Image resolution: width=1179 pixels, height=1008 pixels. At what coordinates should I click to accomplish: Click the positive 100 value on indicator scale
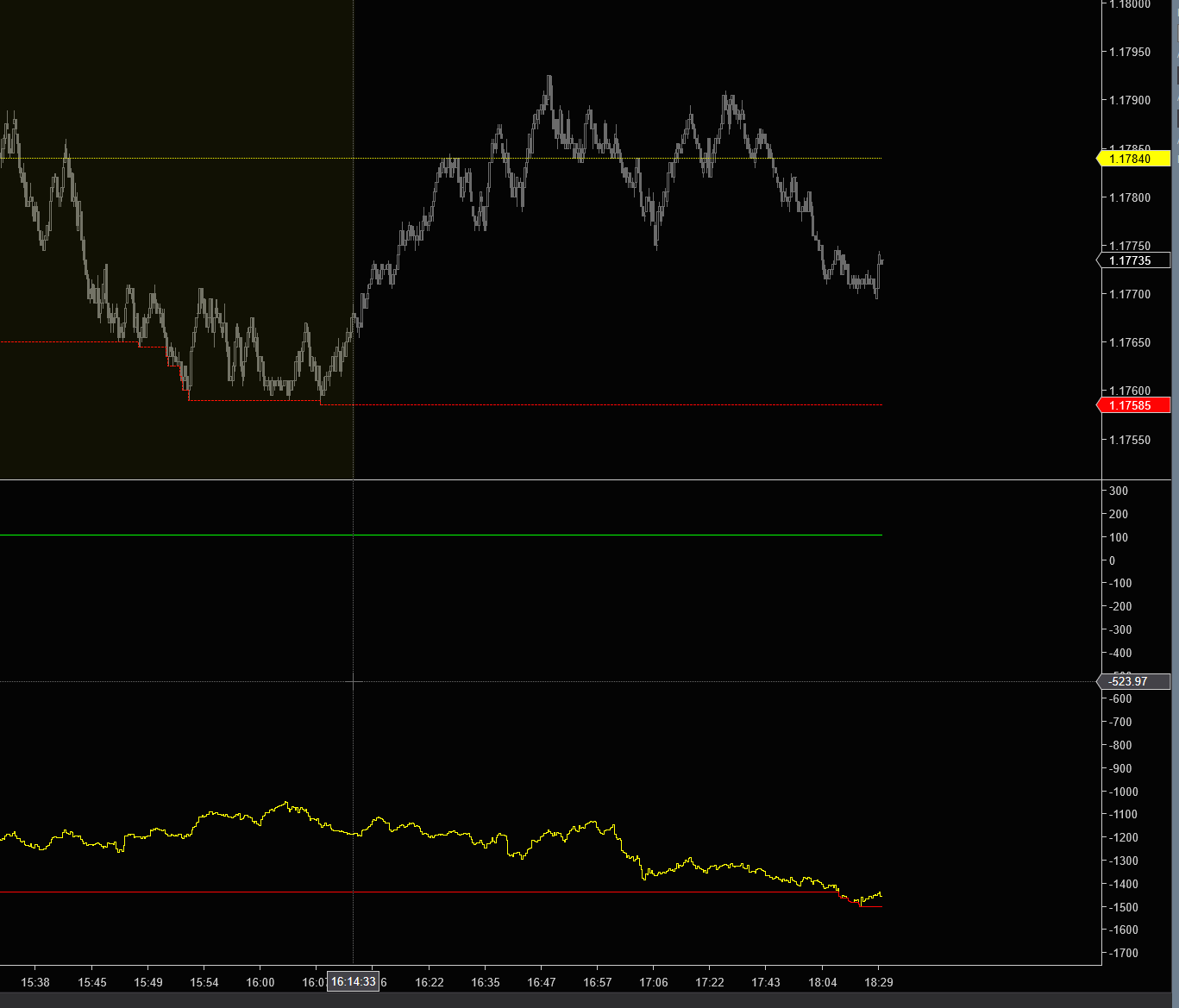pos(1119,537)
